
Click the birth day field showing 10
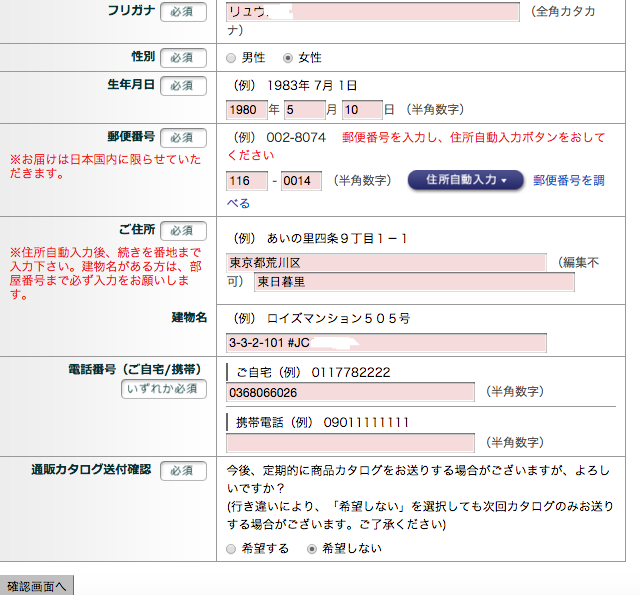tap(362, 110)
